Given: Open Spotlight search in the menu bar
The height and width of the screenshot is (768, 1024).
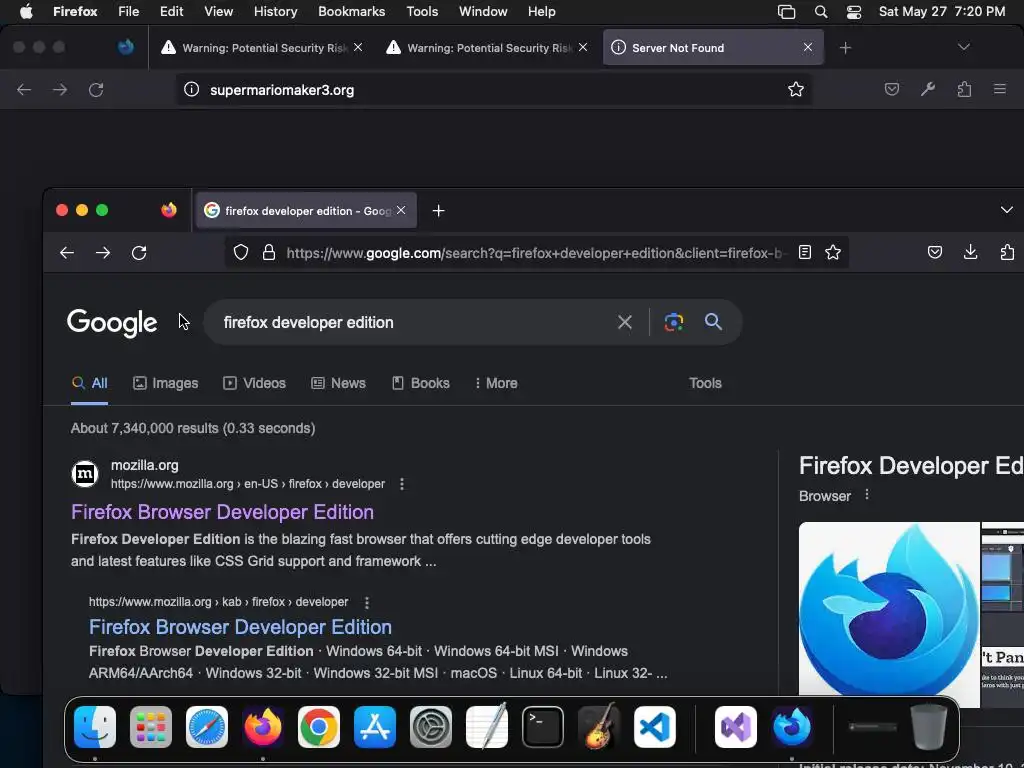Looking at the screenshot, I should click(x=821, y=12).
